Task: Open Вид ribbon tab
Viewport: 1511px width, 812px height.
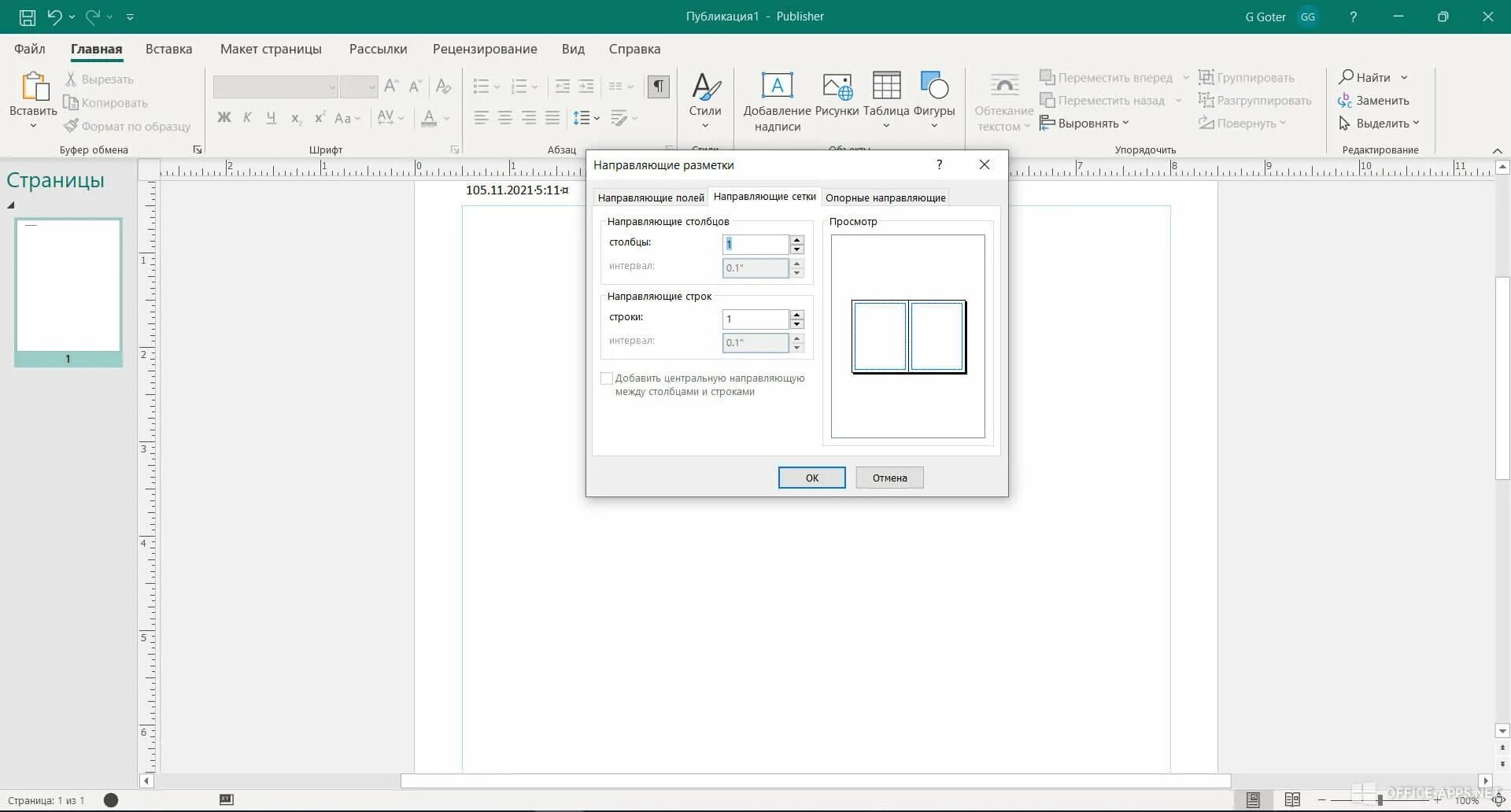Action: pos(573,49)
